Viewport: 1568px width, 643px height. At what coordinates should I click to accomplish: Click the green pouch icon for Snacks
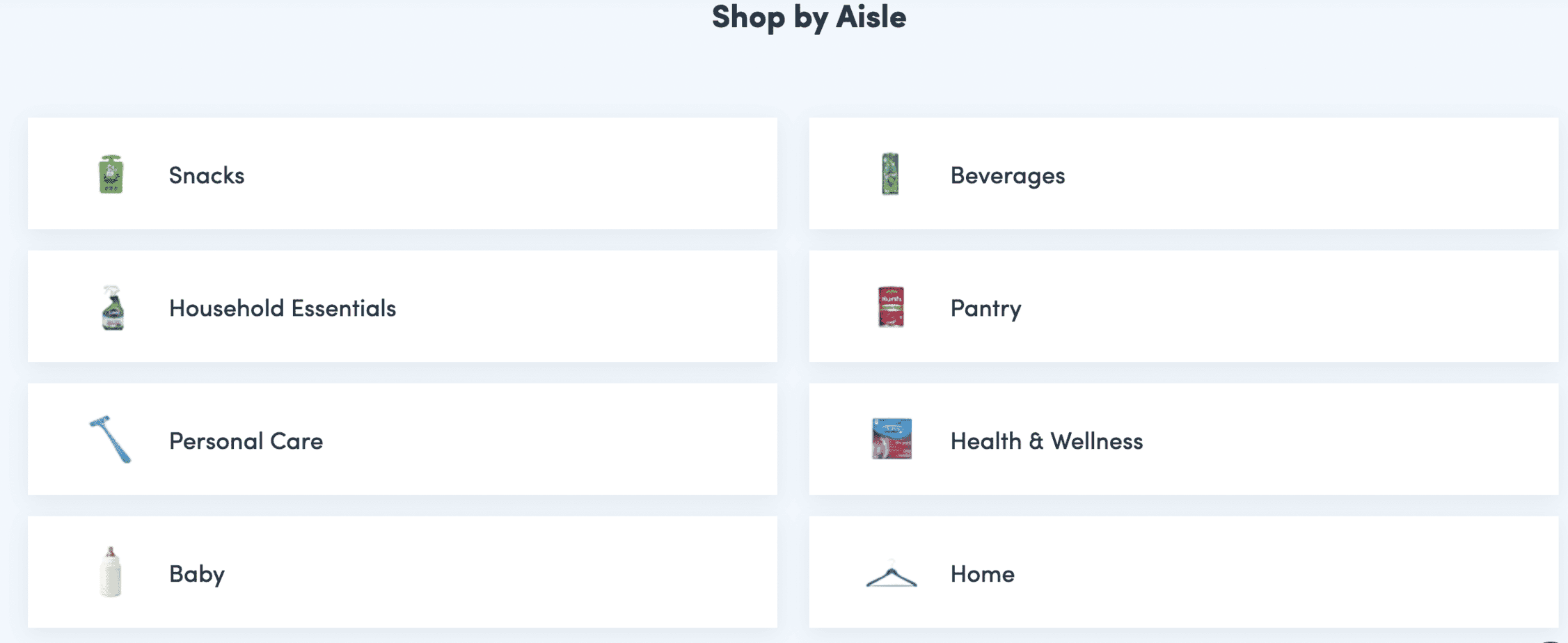tap(111, 174)
